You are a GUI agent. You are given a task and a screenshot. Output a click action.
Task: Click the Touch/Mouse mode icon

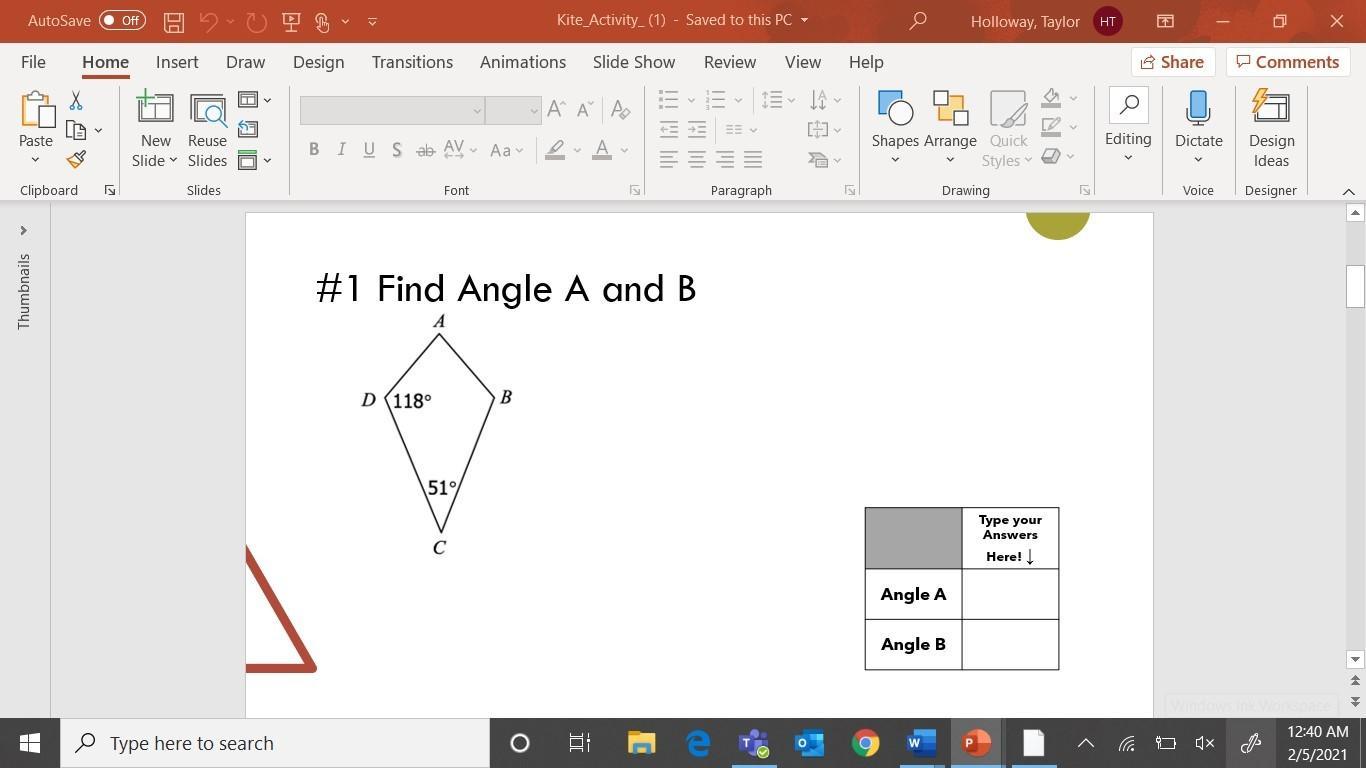tap(322, 21)
